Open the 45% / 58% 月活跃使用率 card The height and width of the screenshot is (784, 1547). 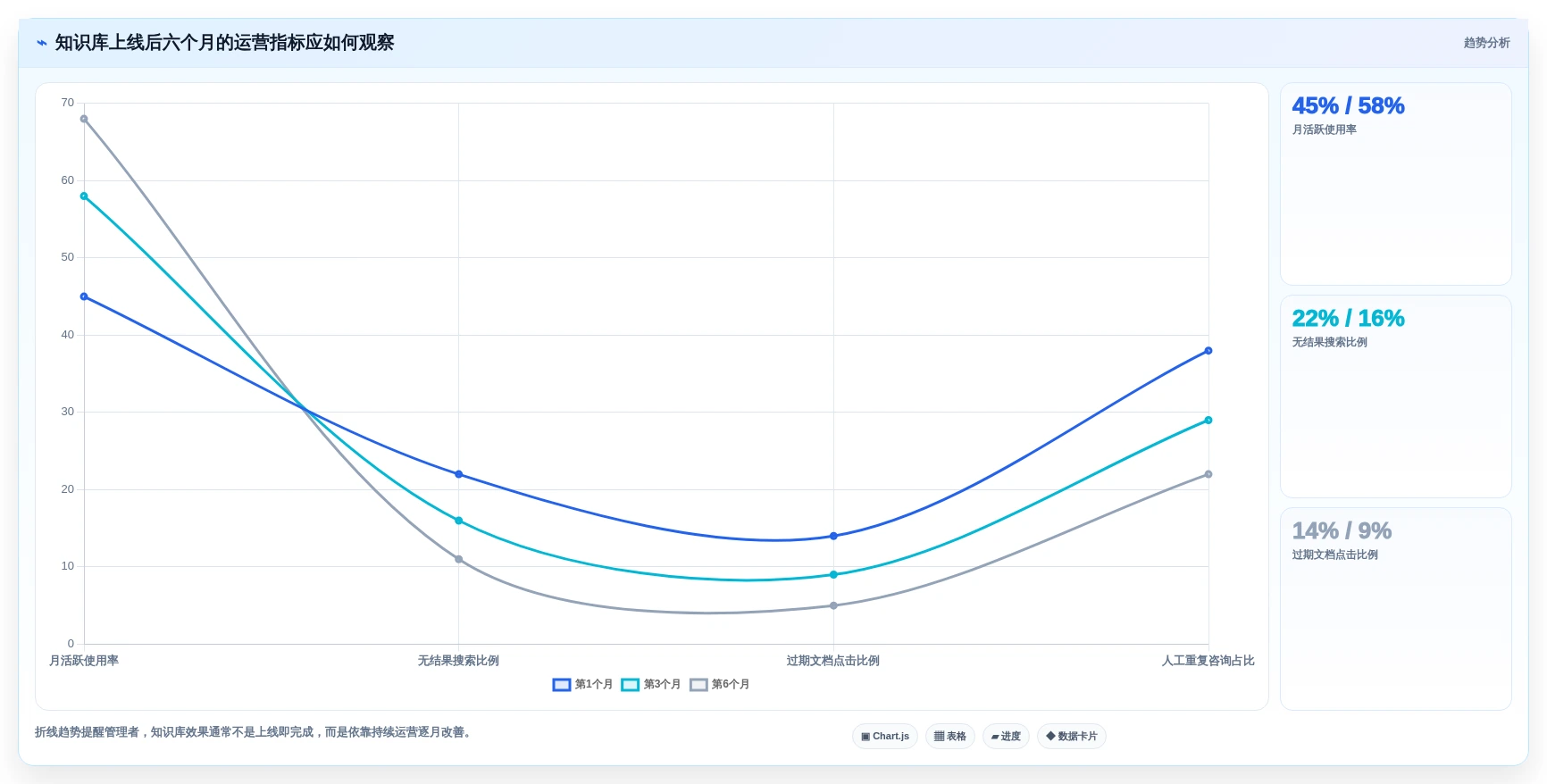1396,184
